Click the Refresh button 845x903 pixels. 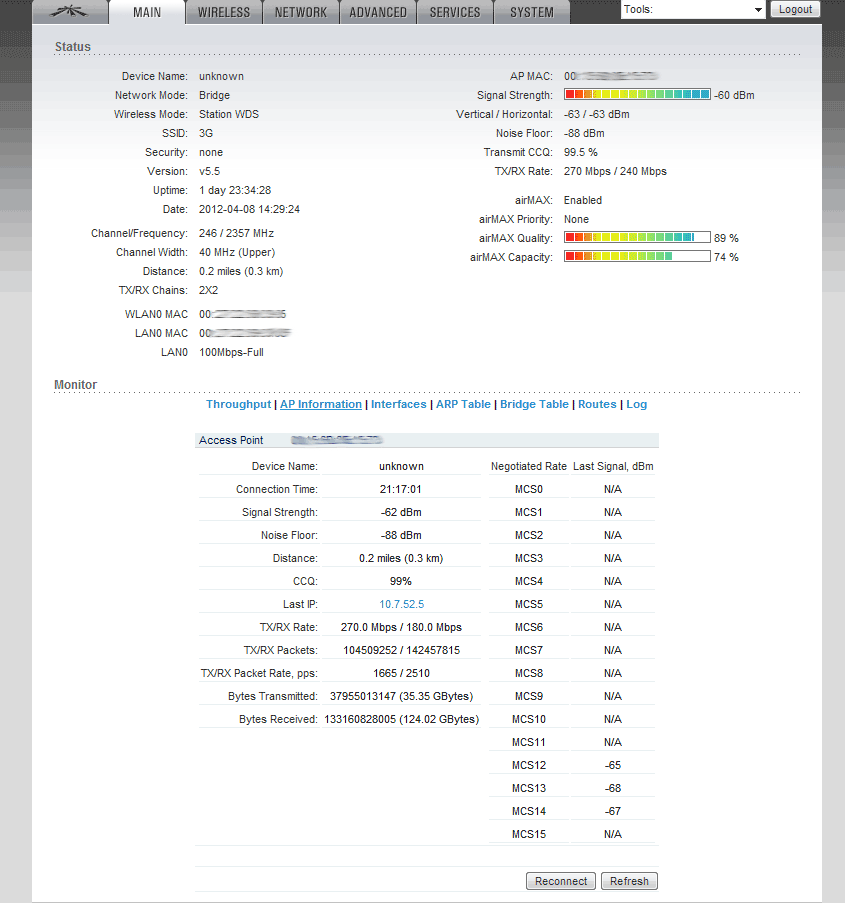coord(629,881)
